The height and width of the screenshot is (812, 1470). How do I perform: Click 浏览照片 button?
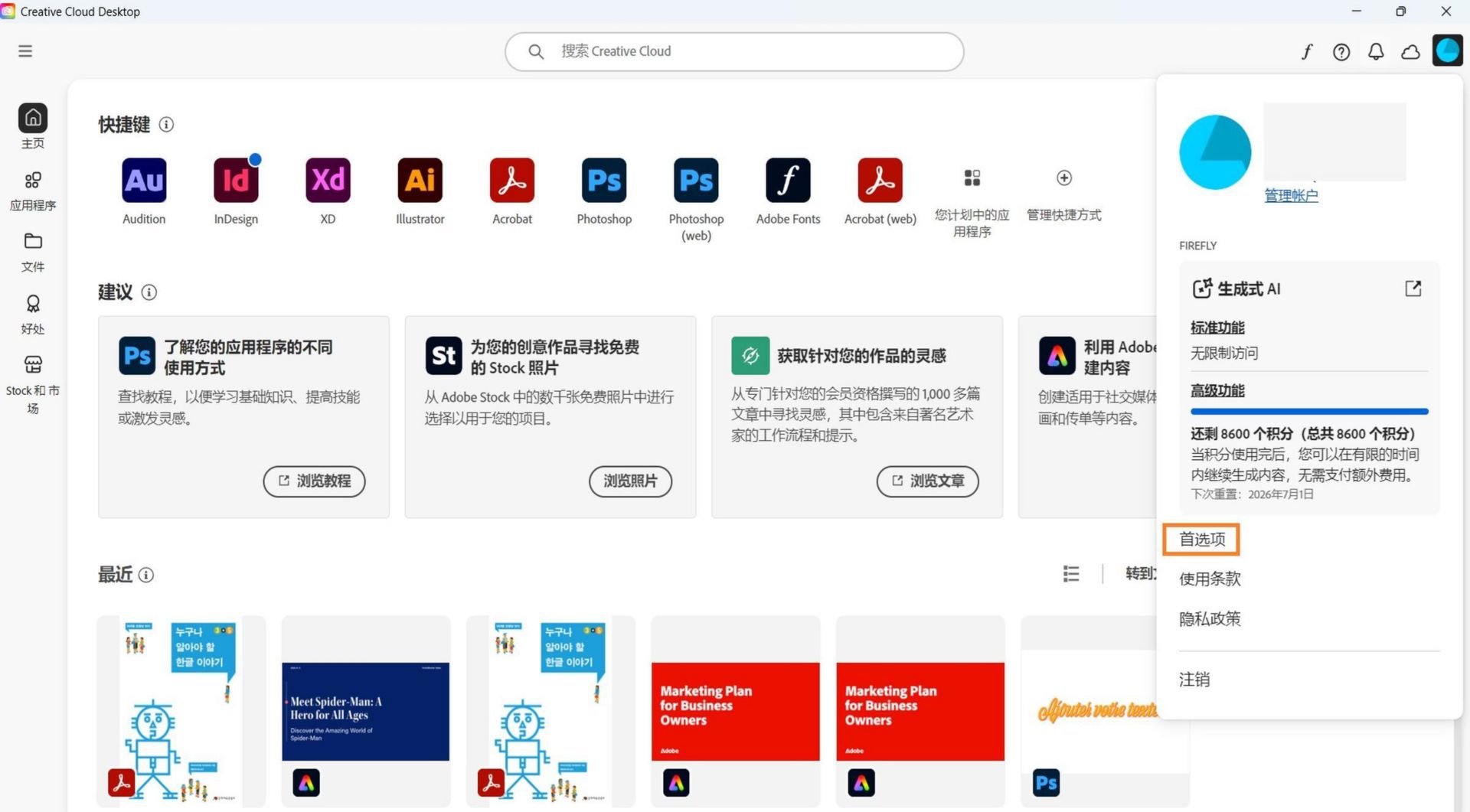[630, 481]
